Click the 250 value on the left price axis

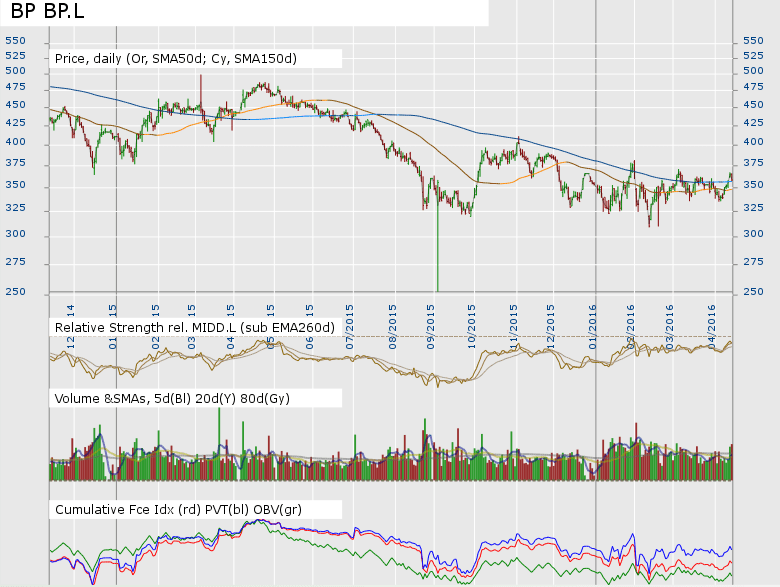tap(15, 292)
